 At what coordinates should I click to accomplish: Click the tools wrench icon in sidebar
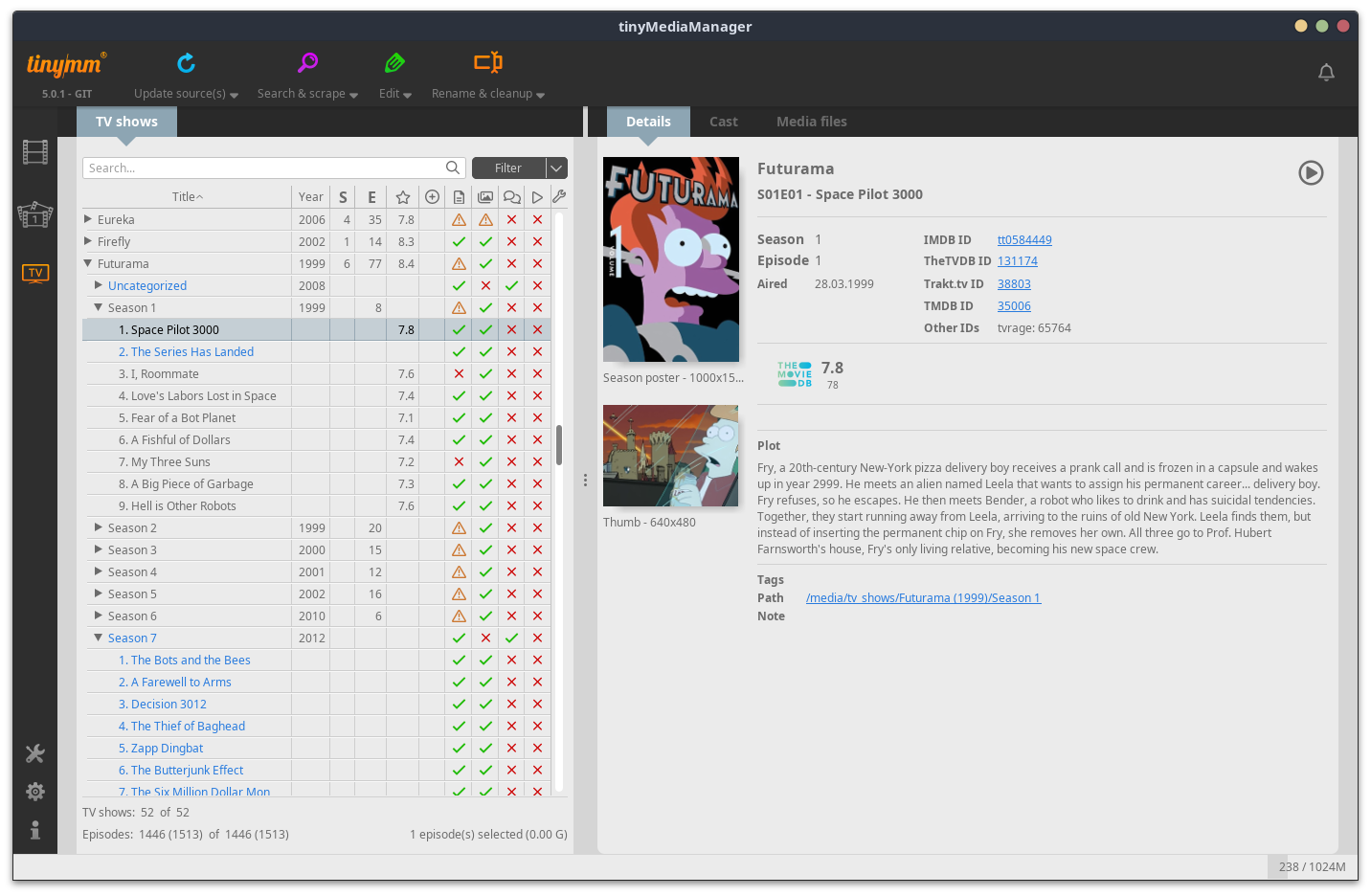pos(35,754)
